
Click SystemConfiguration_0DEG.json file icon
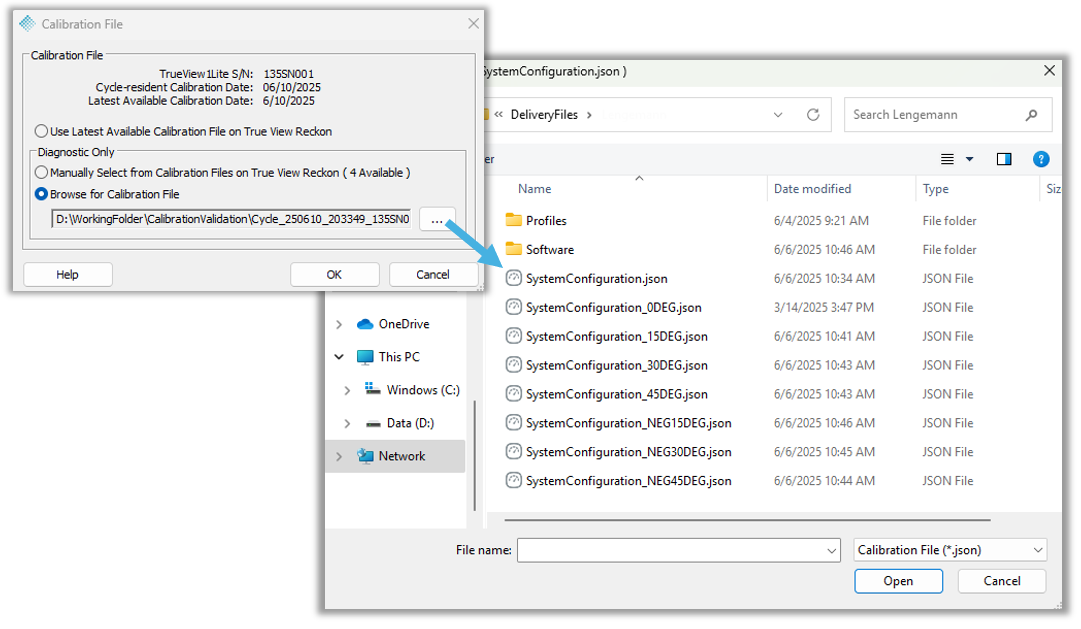(514, 307)
